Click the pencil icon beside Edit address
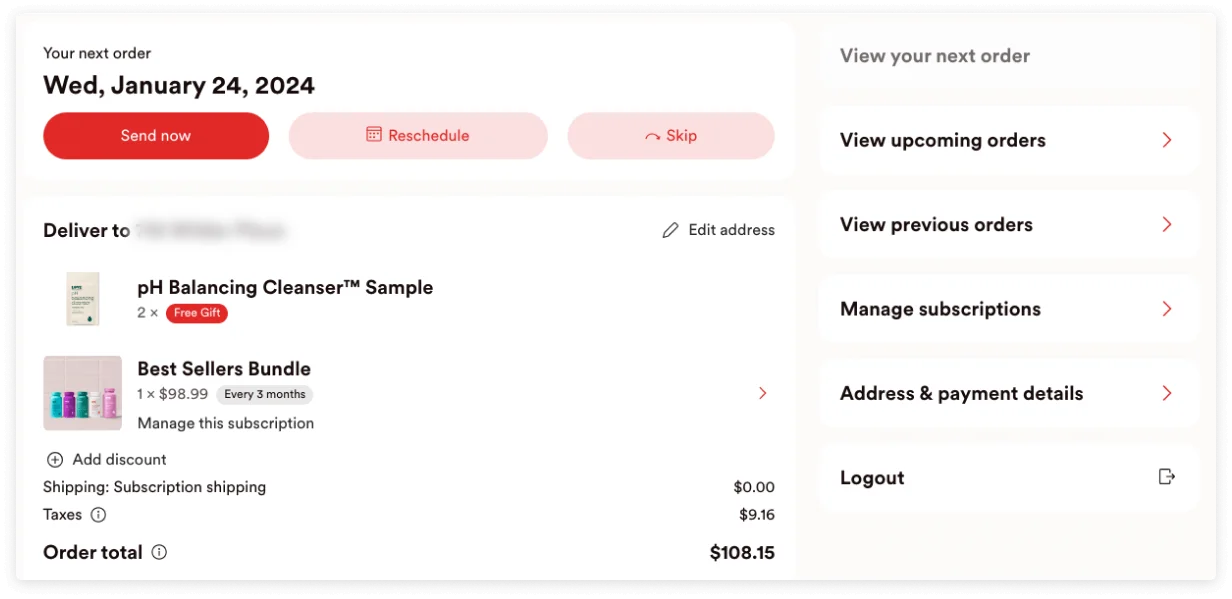 670,231
